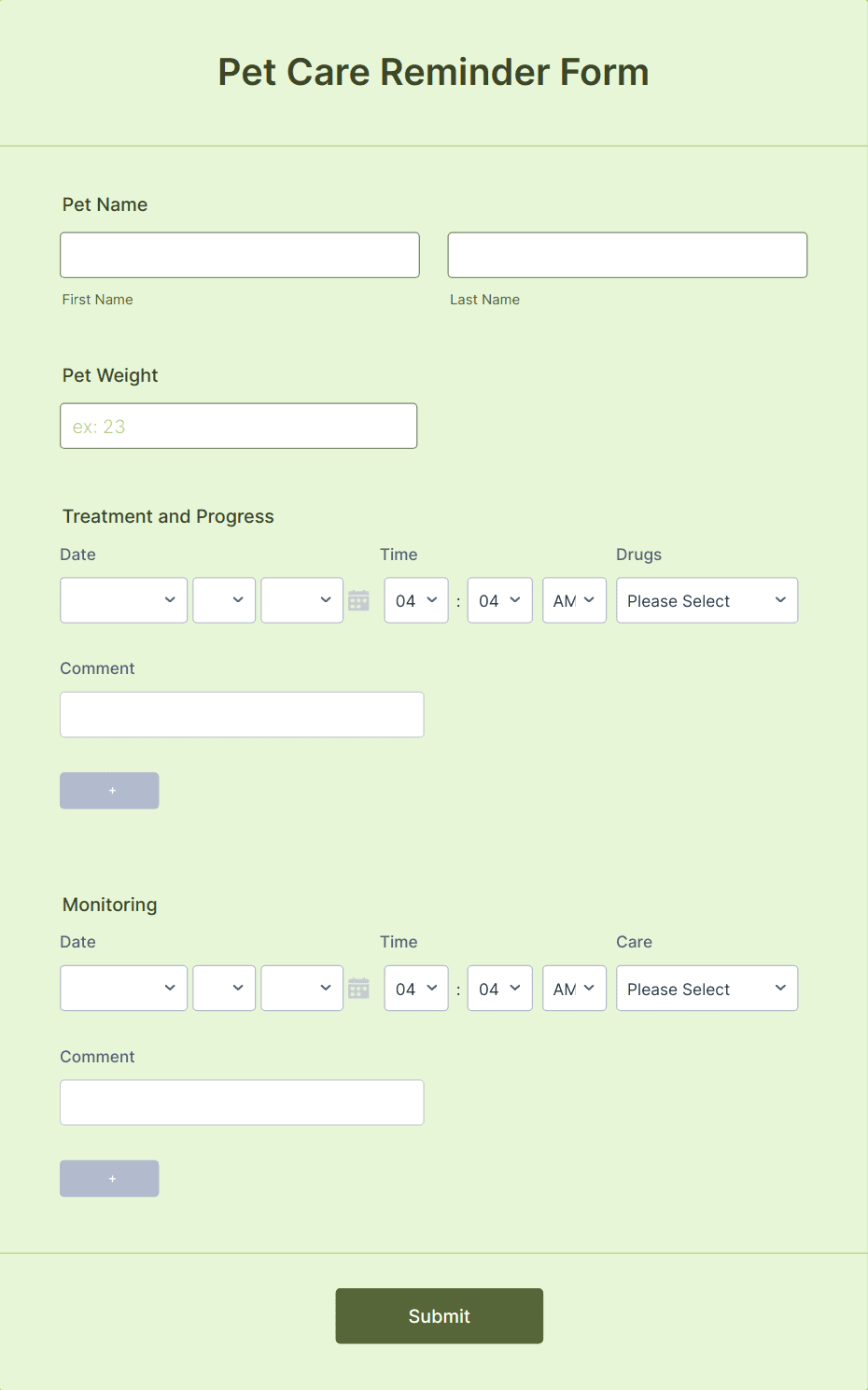Open the AM/PM selector under Monitoring Time
Screen dimensions: 868x1390
574,988
